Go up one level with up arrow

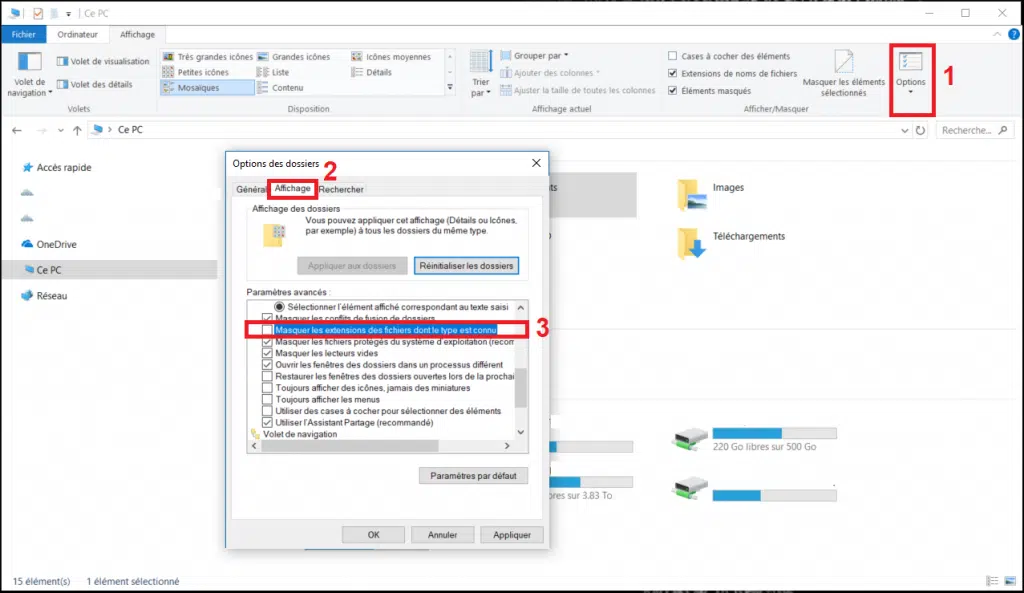(77, 131)
